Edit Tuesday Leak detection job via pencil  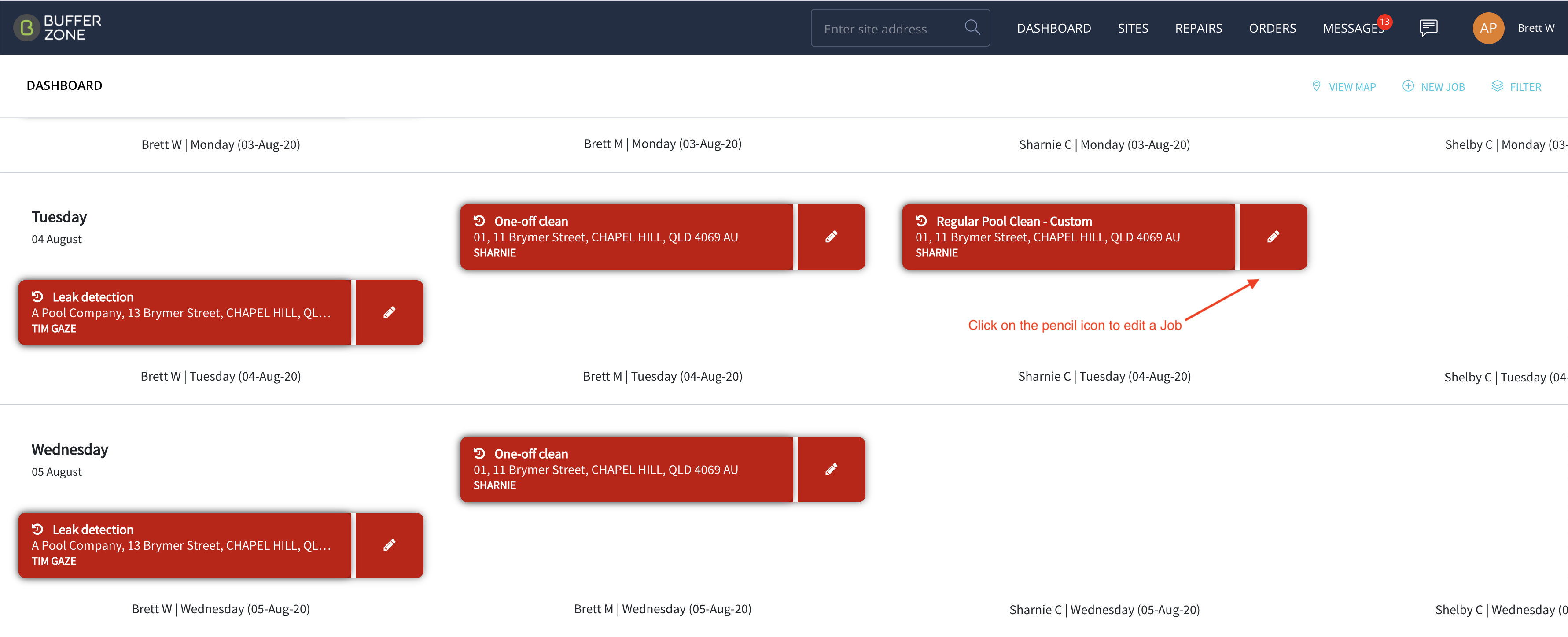click(x=389, y=312)
